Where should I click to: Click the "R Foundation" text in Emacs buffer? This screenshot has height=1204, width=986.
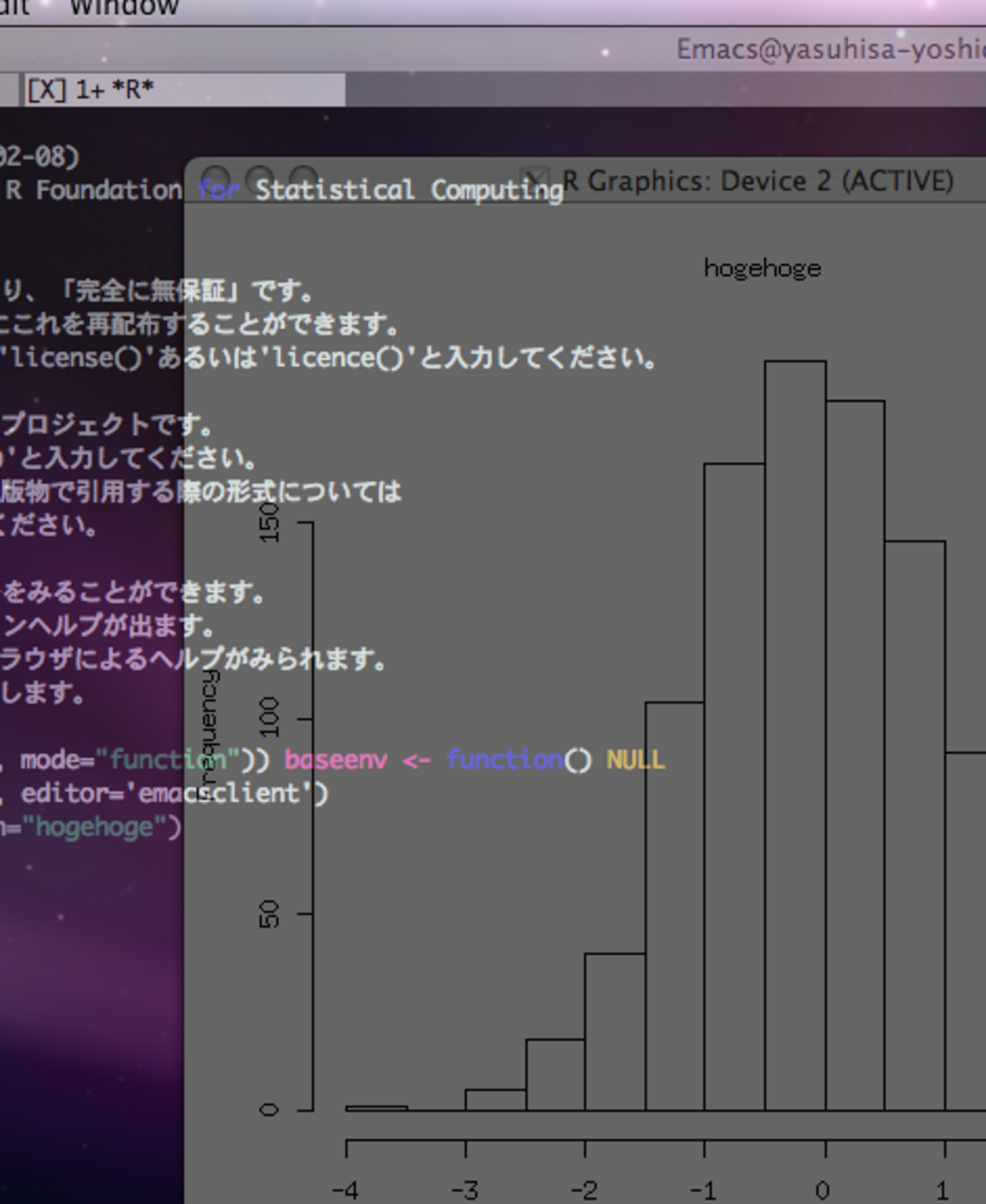[94, 190]
